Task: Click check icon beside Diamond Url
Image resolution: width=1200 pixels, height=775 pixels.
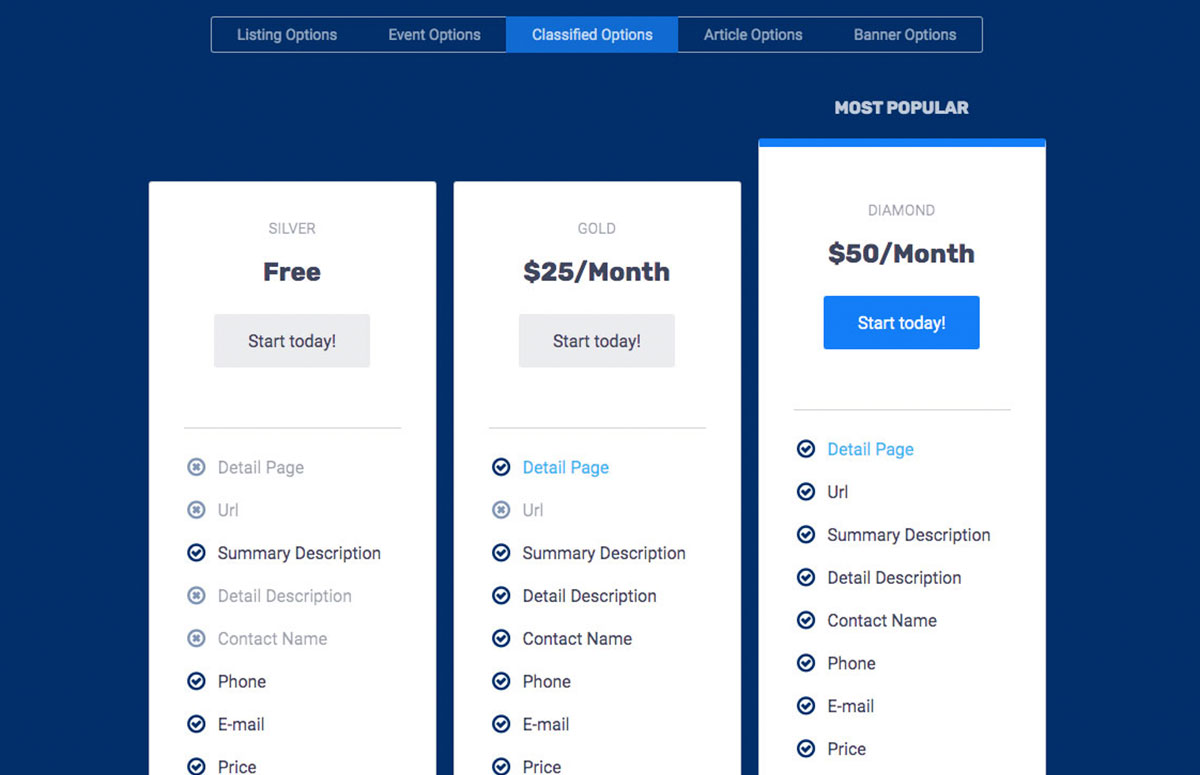Action: point(806,492)
